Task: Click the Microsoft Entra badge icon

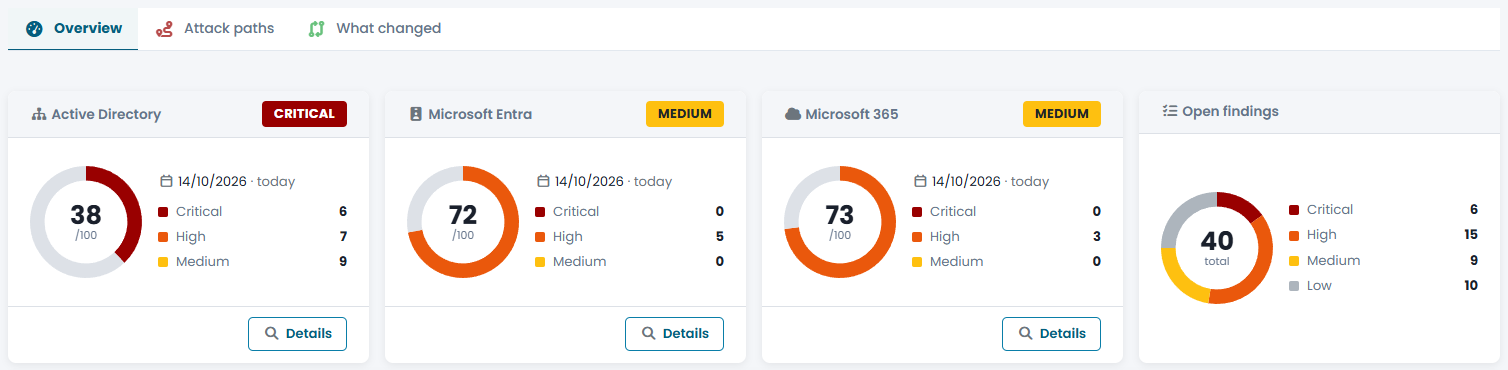Action: coord(416,114)
